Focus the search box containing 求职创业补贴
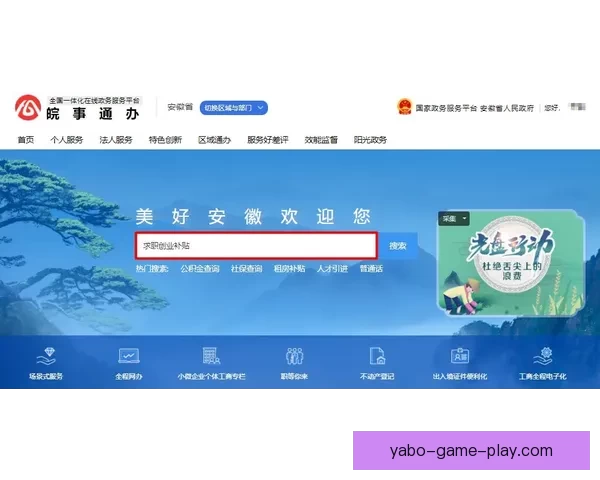 click(256, 245)
